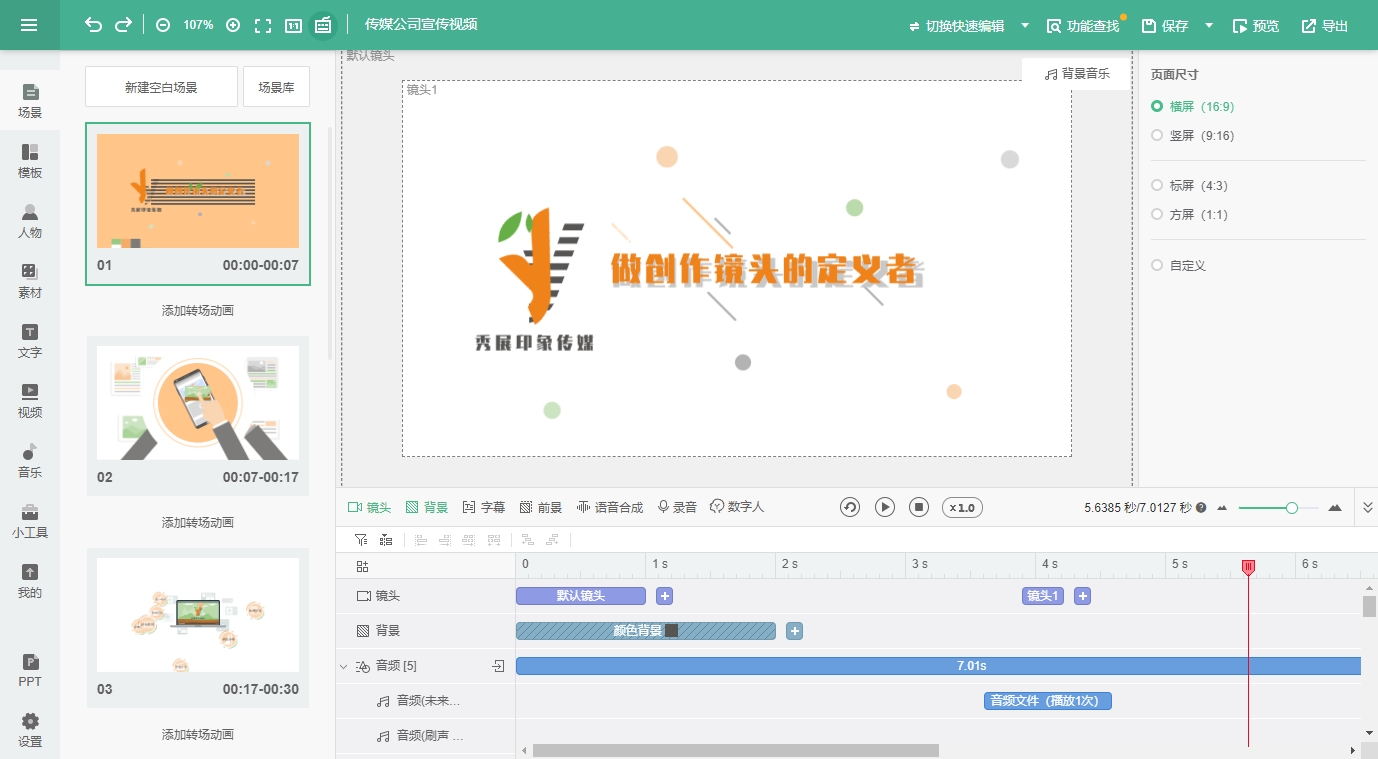Image resolution: width=1378 pixels, height=759 pixels.
Task: Open the 音乐 music sidebar panel
Action: pyautogui.click(x=30, y=461)
